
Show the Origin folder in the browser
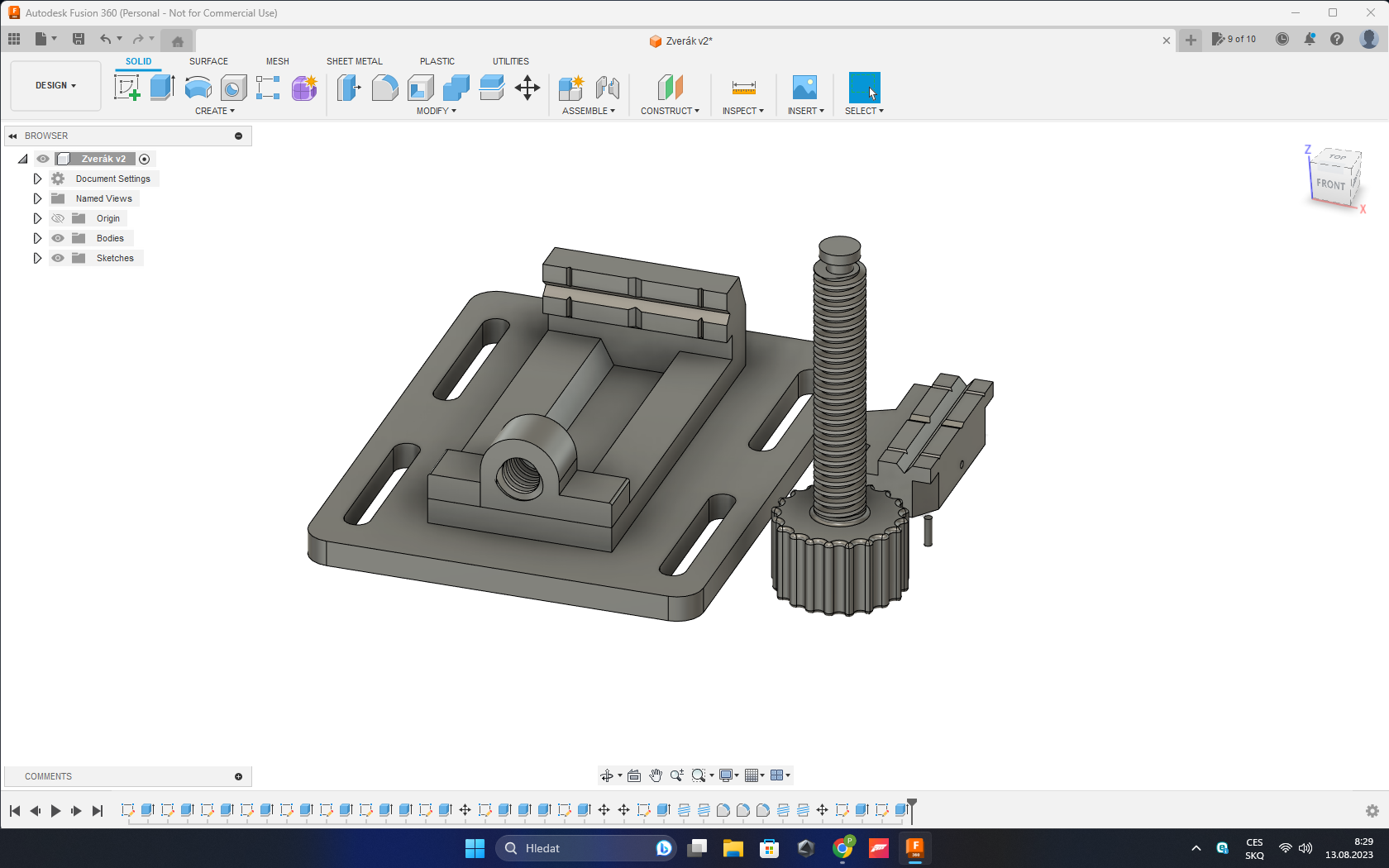pyautogui.click(x=57, y=218)
